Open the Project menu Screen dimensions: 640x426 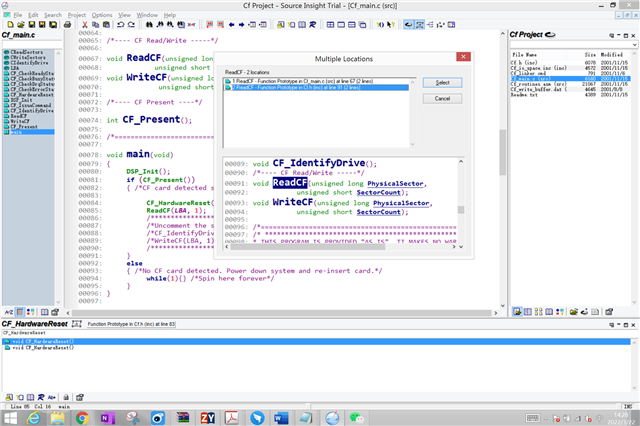pyautogui.click(x=75, y=15)
